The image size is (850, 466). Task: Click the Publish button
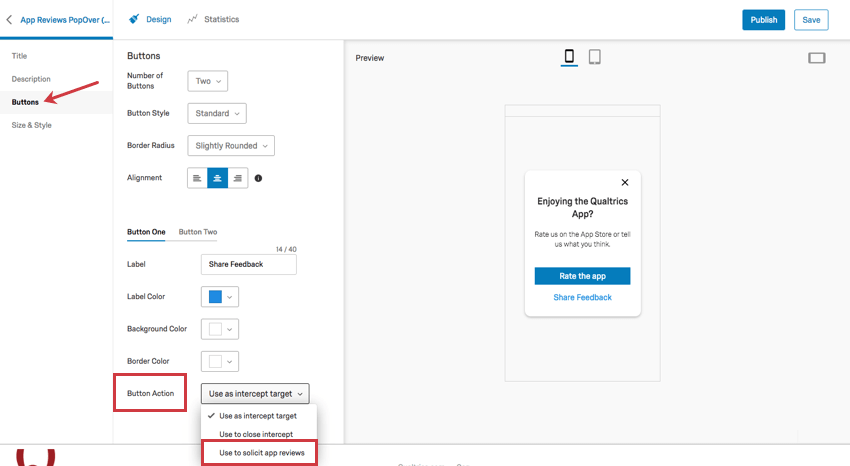[763, 20]
